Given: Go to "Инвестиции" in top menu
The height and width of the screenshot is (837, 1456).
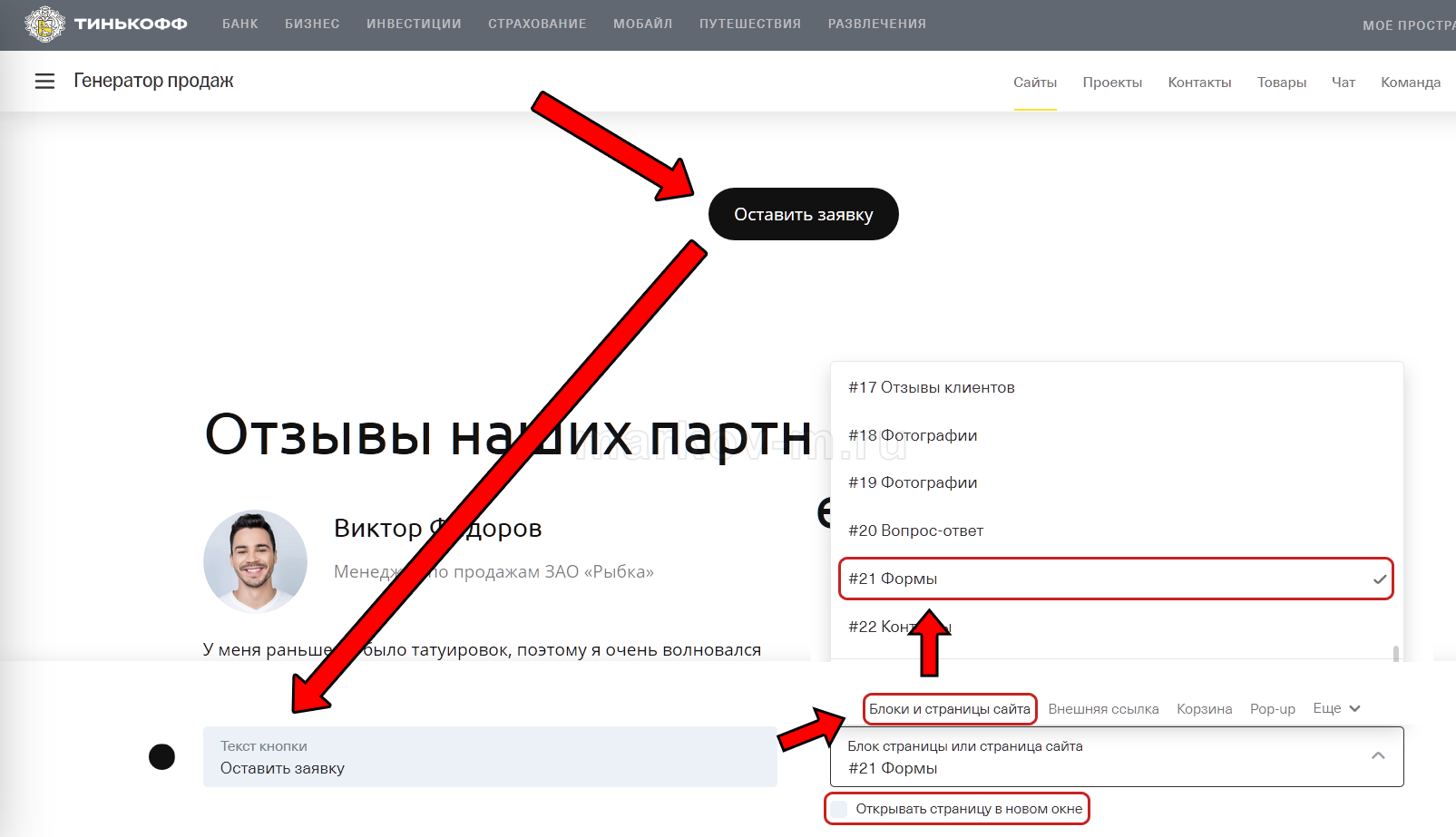Looking at the screenshot, I should tap(414, 24).
